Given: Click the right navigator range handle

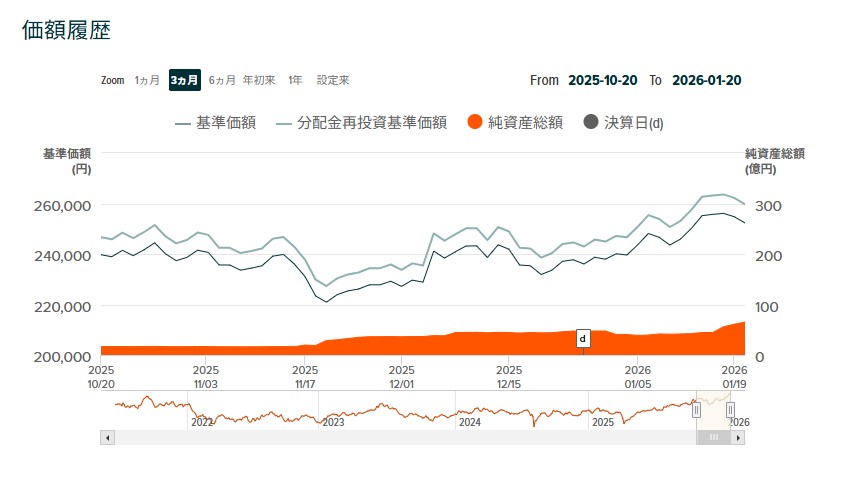Looking at the screenshot, I should [730, 409].
